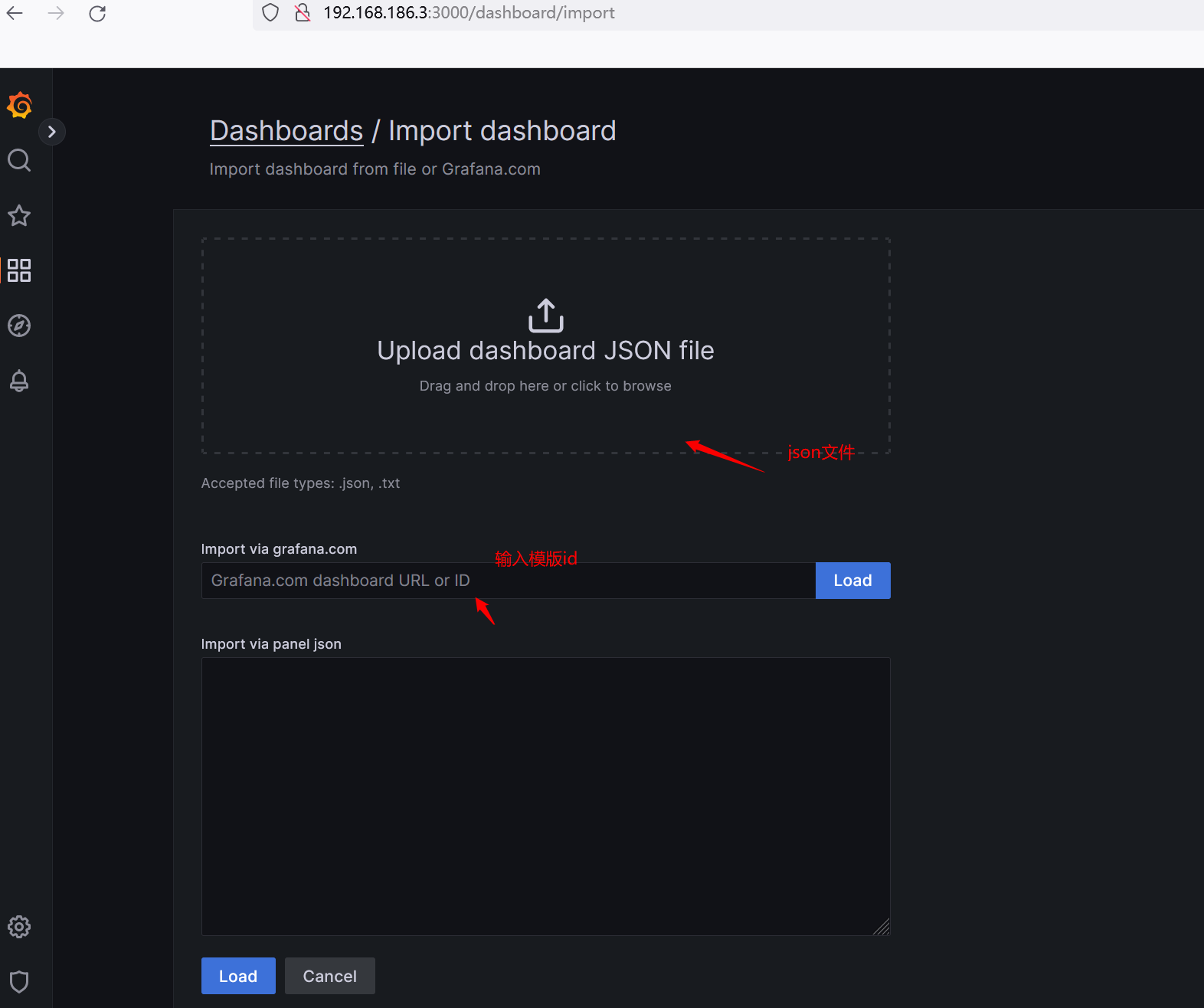Open the Dashboards four-squares icon
Screen dimensions: 1204x1008
[19, 270]
